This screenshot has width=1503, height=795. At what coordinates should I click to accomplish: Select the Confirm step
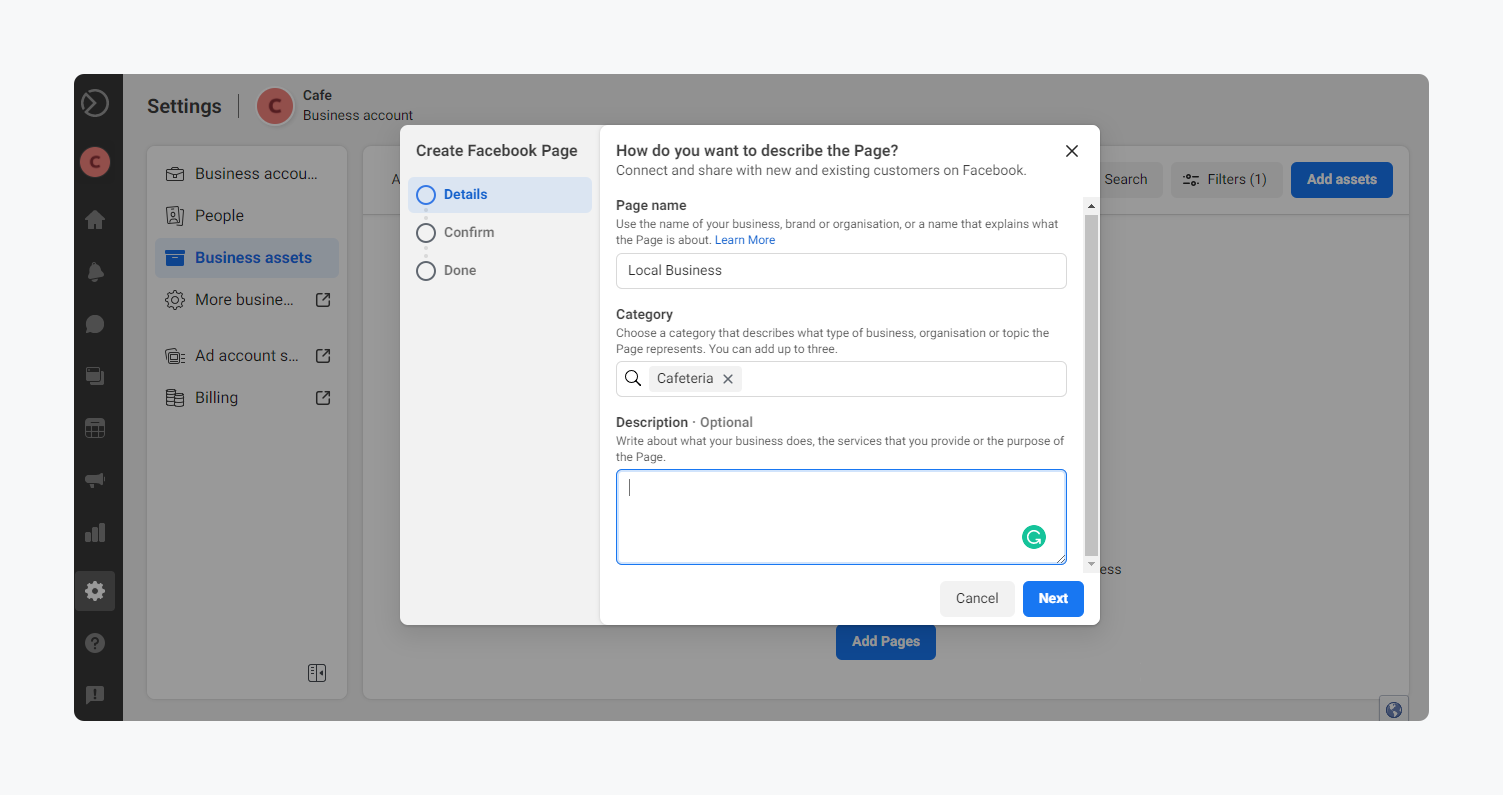click(x=500, y=233)
